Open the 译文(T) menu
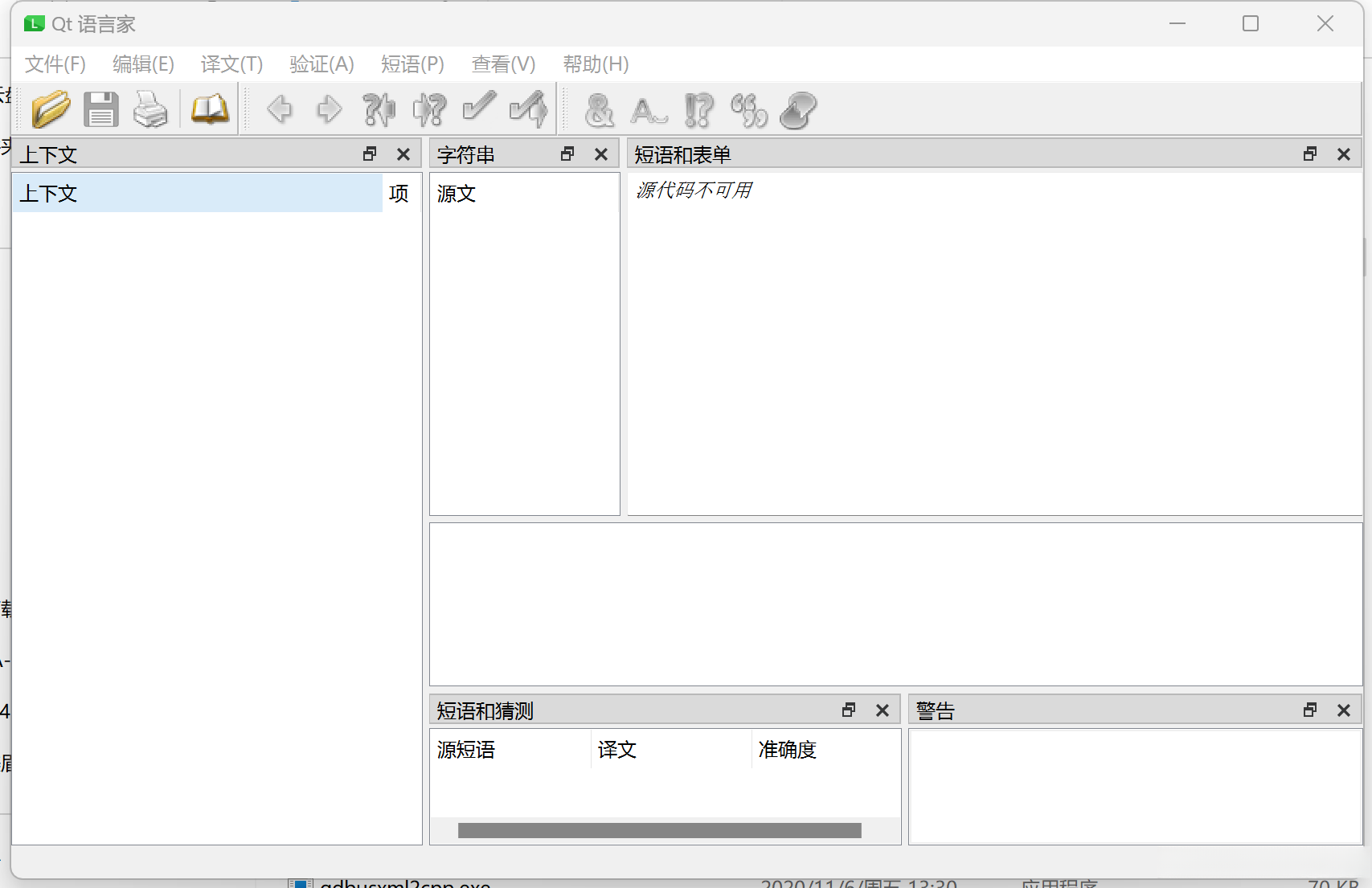1372x888 pixels. 232,64
